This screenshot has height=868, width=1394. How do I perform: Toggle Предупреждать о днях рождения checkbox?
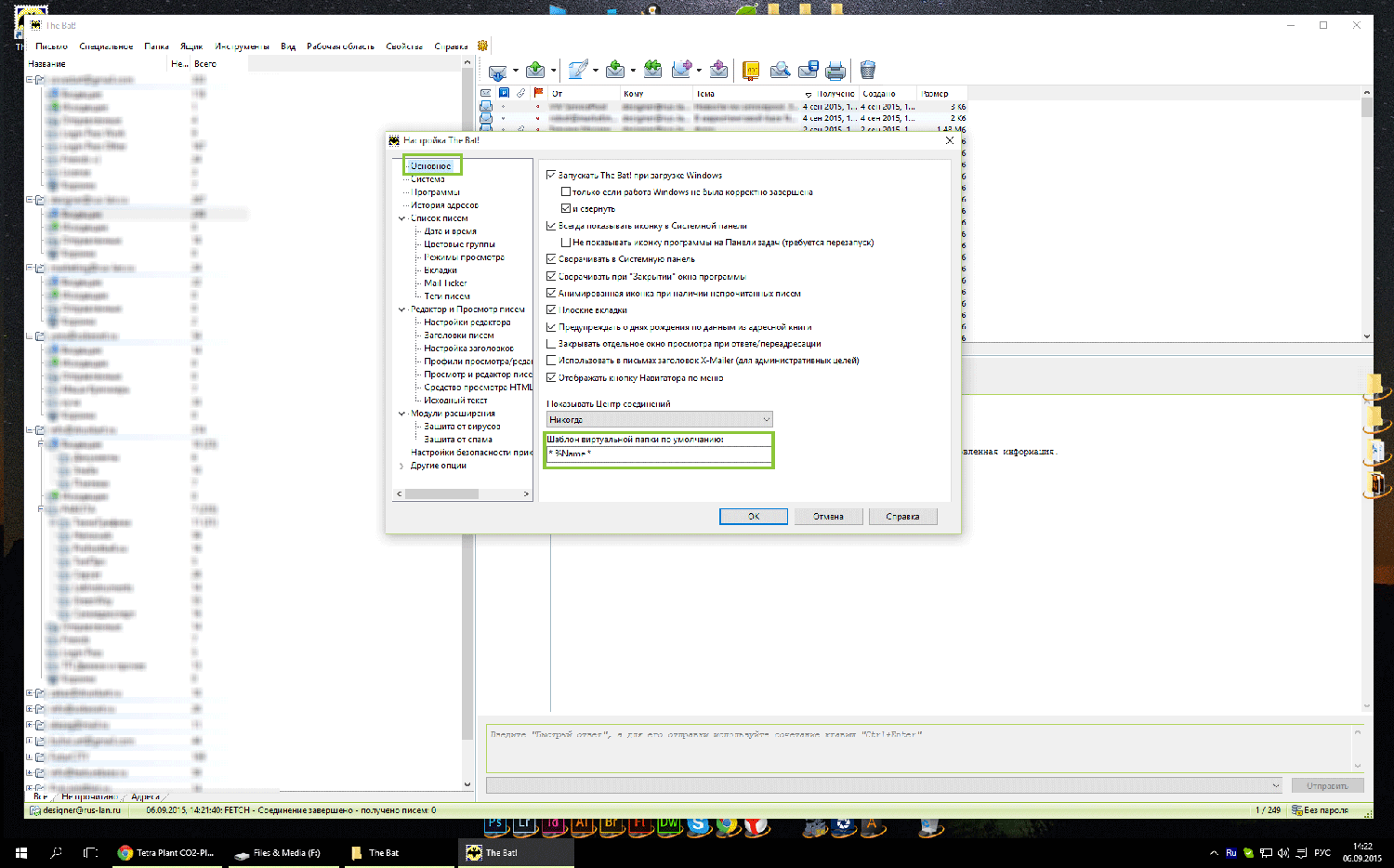click(x=551, y=326)
